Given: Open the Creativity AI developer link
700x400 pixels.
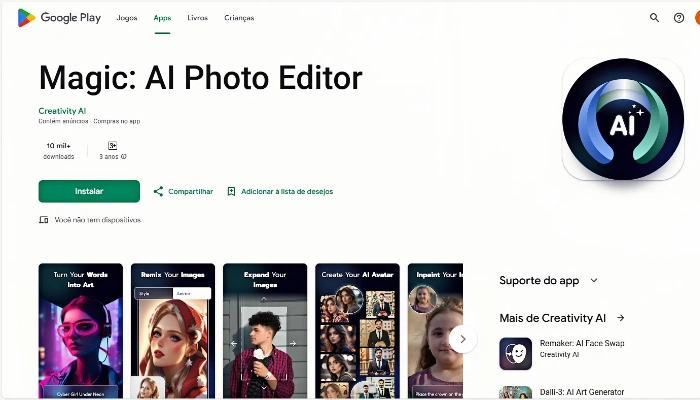Looking at the screenshot, I should [x=62, y=111].
